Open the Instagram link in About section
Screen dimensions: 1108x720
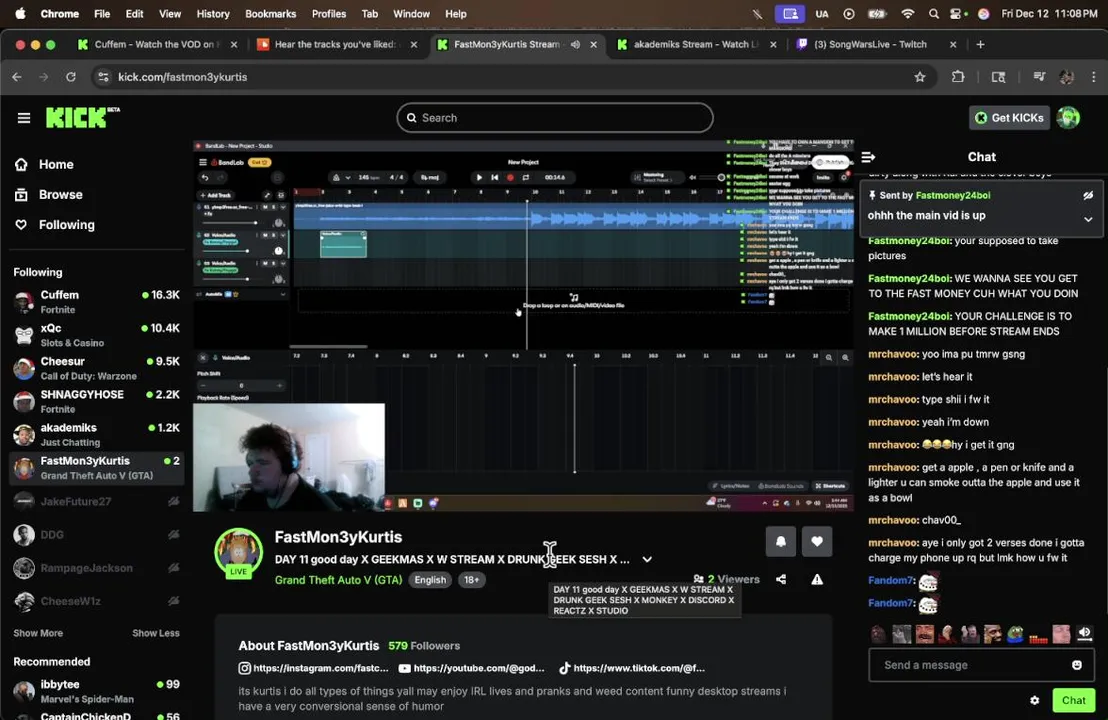[x=314, y=668]
